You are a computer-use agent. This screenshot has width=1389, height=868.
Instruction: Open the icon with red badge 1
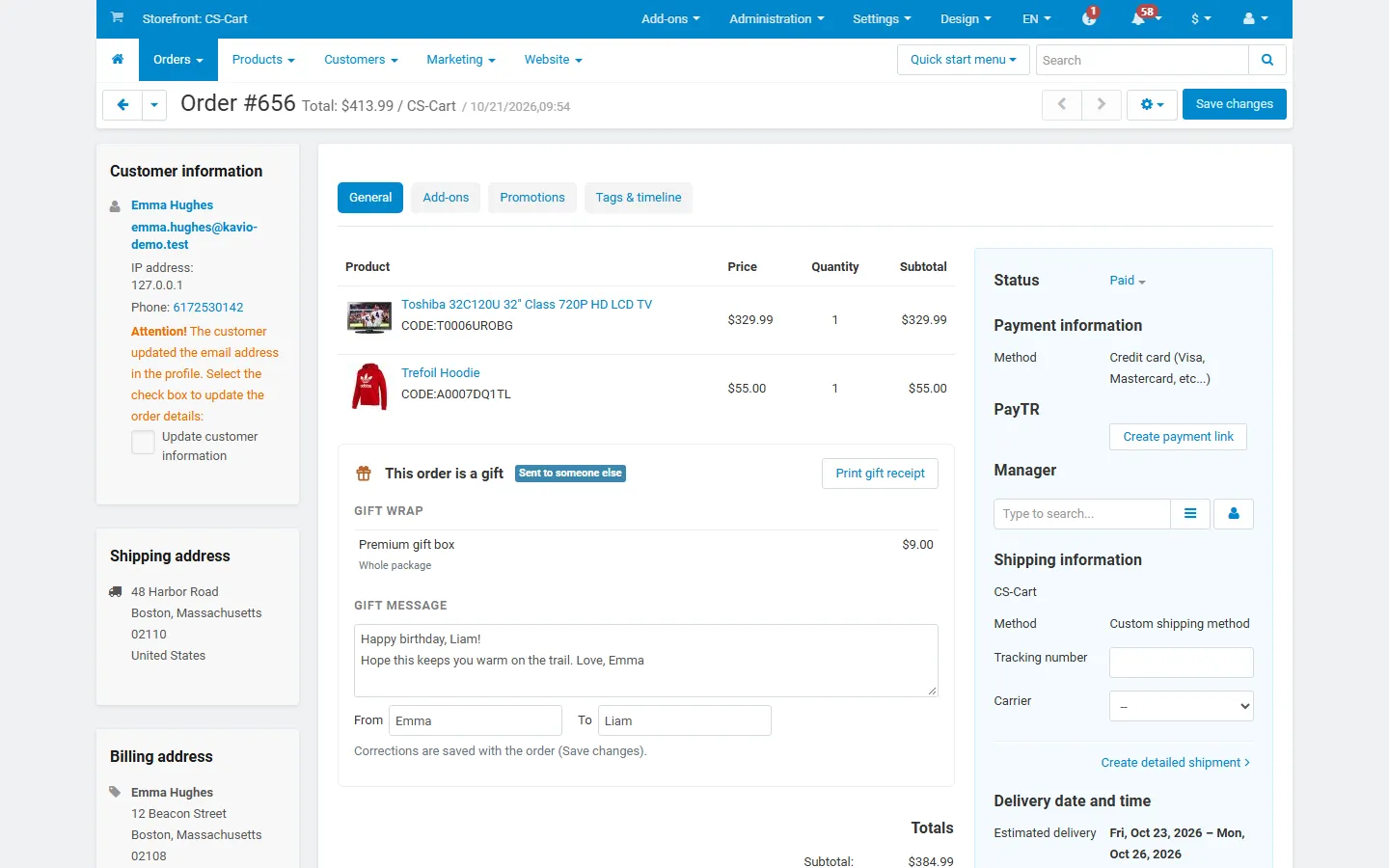tap(1090, 17)
